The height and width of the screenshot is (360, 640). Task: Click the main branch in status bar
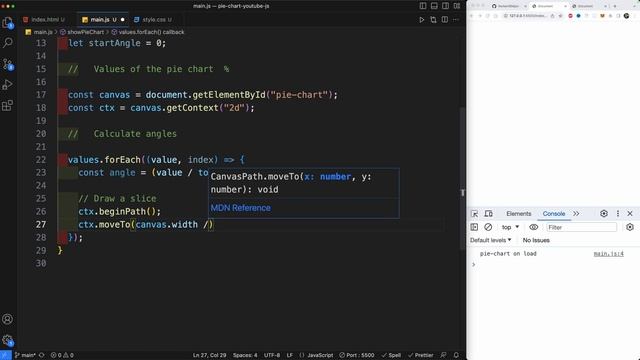coord(25,355)
